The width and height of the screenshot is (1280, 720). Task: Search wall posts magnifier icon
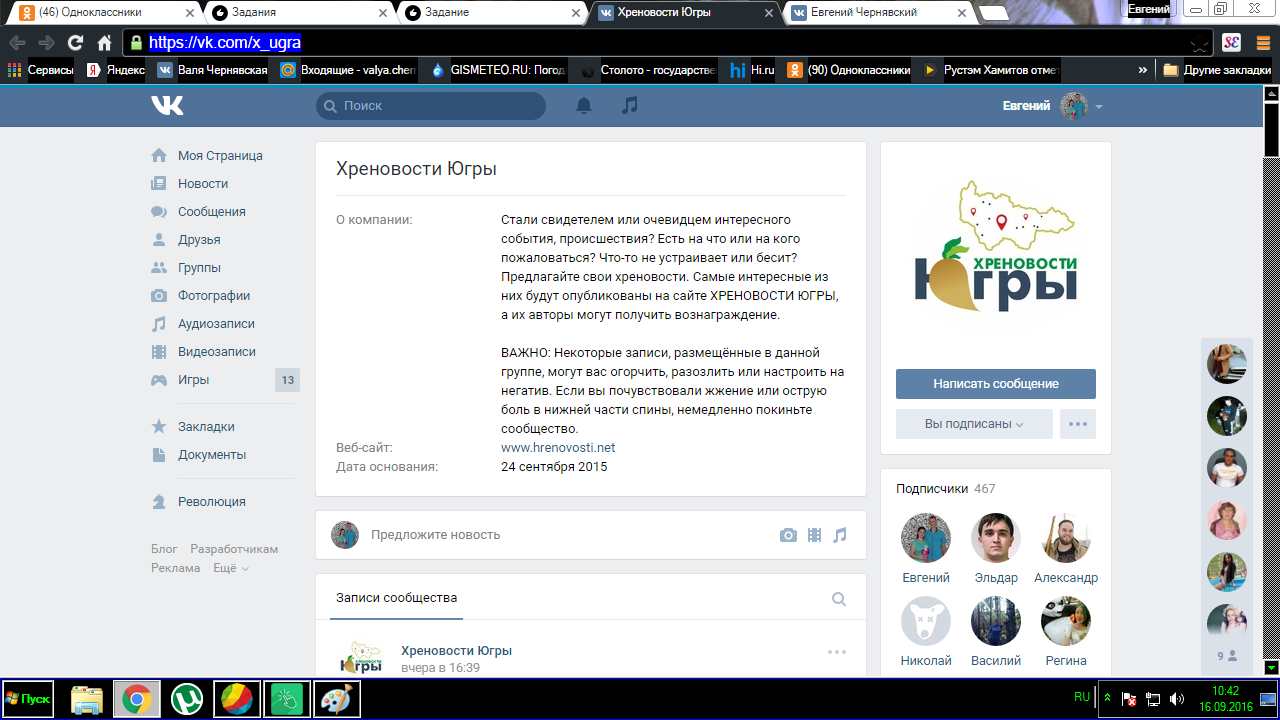point(839,599)
